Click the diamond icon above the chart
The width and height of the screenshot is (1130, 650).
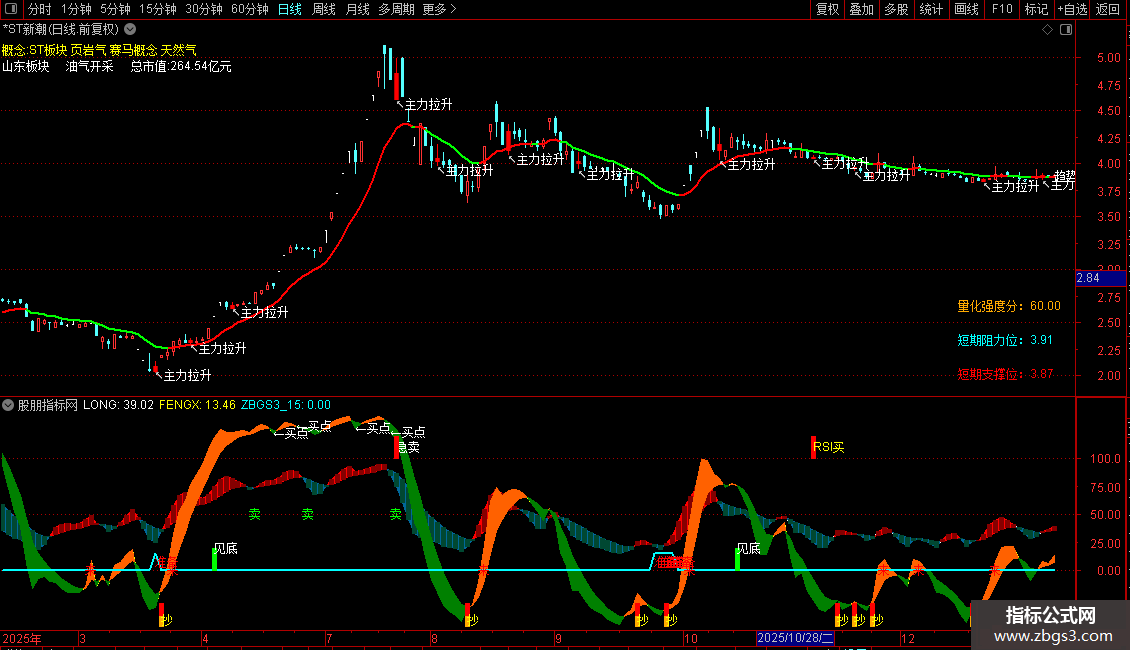point(1048,30)
